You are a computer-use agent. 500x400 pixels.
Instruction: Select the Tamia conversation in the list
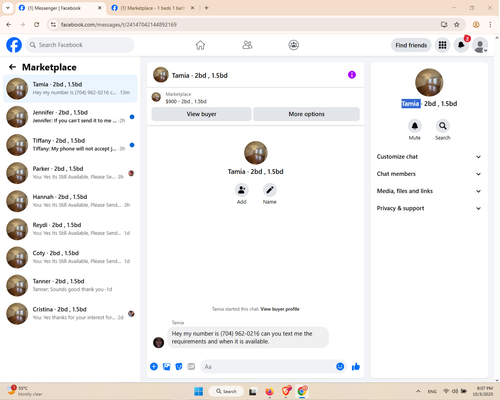[x=70, y=89]
